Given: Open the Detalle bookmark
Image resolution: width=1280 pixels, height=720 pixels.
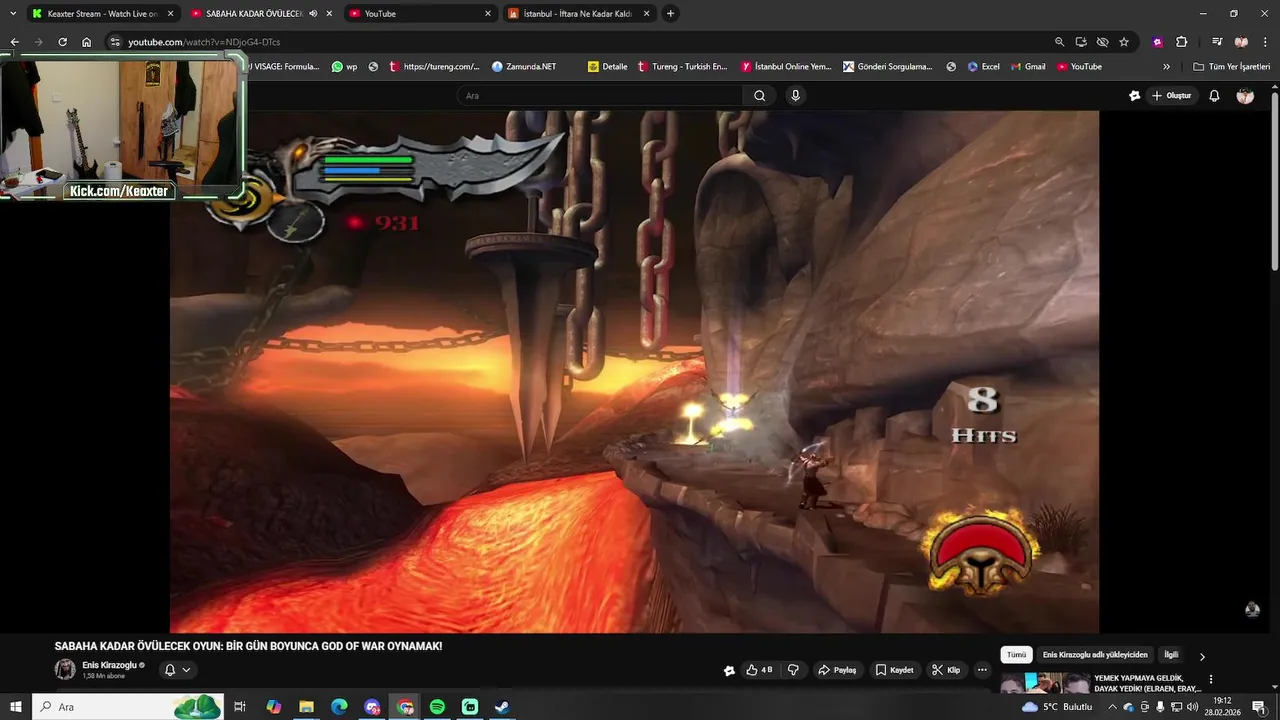Looking at the screenshot, I should click(608, 67).
